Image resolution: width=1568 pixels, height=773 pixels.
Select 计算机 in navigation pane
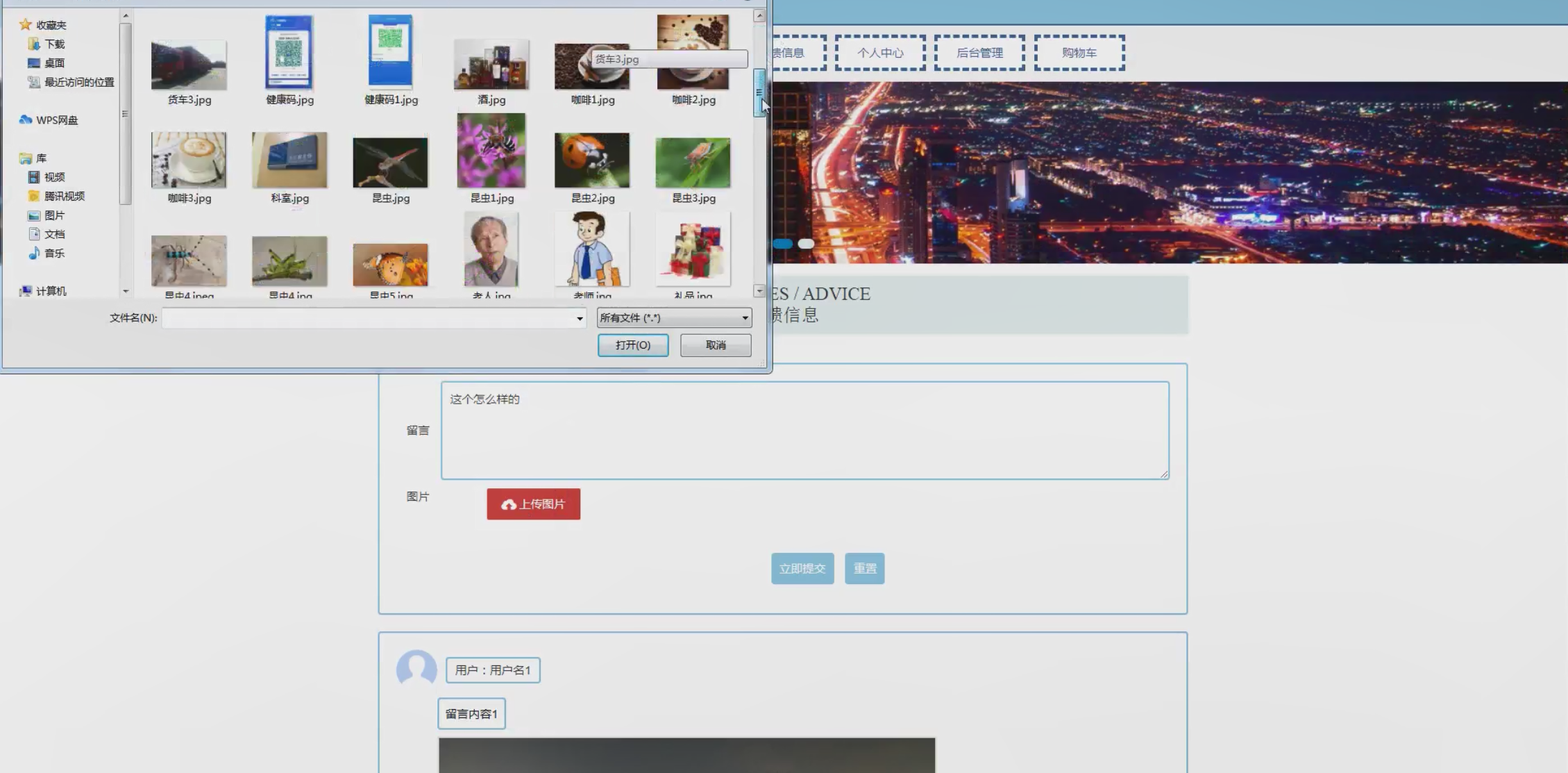coord(51,291)
